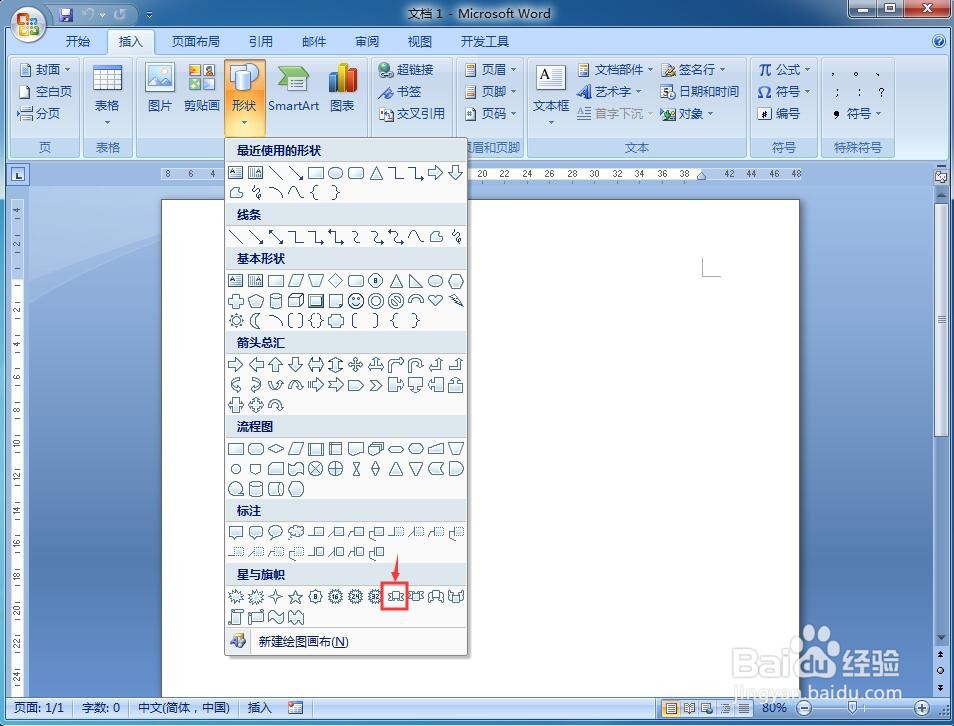Screen dimensions: 954x726
Task: Collapse the 形状 shapes dropdown
Action: [x=245, y=97]
